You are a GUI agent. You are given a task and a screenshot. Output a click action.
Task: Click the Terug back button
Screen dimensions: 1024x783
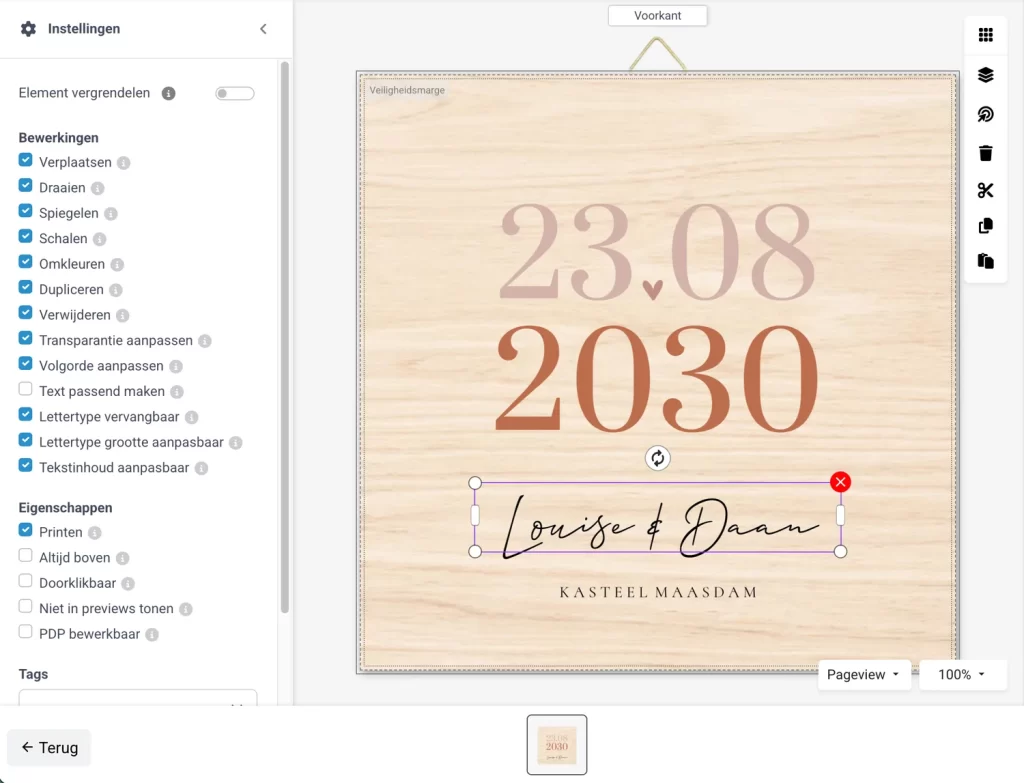pos(49,747)
